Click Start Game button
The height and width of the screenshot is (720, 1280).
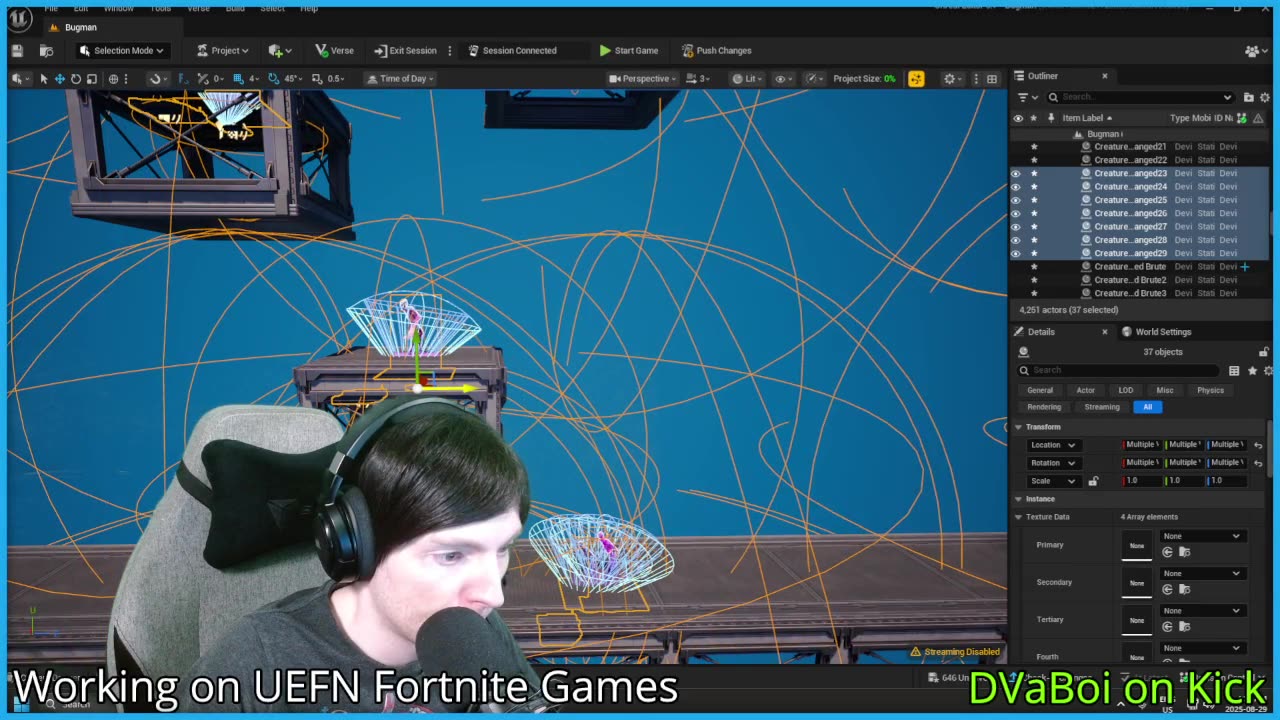coord(628,50)
